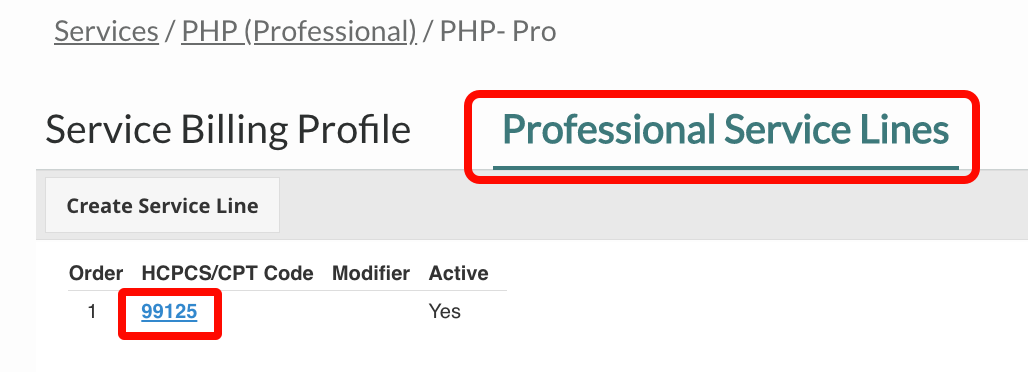This screenshot has height=372, width=1028.
Task: Click the teal underline beneath Professional Service Lines
Action: 726,168
